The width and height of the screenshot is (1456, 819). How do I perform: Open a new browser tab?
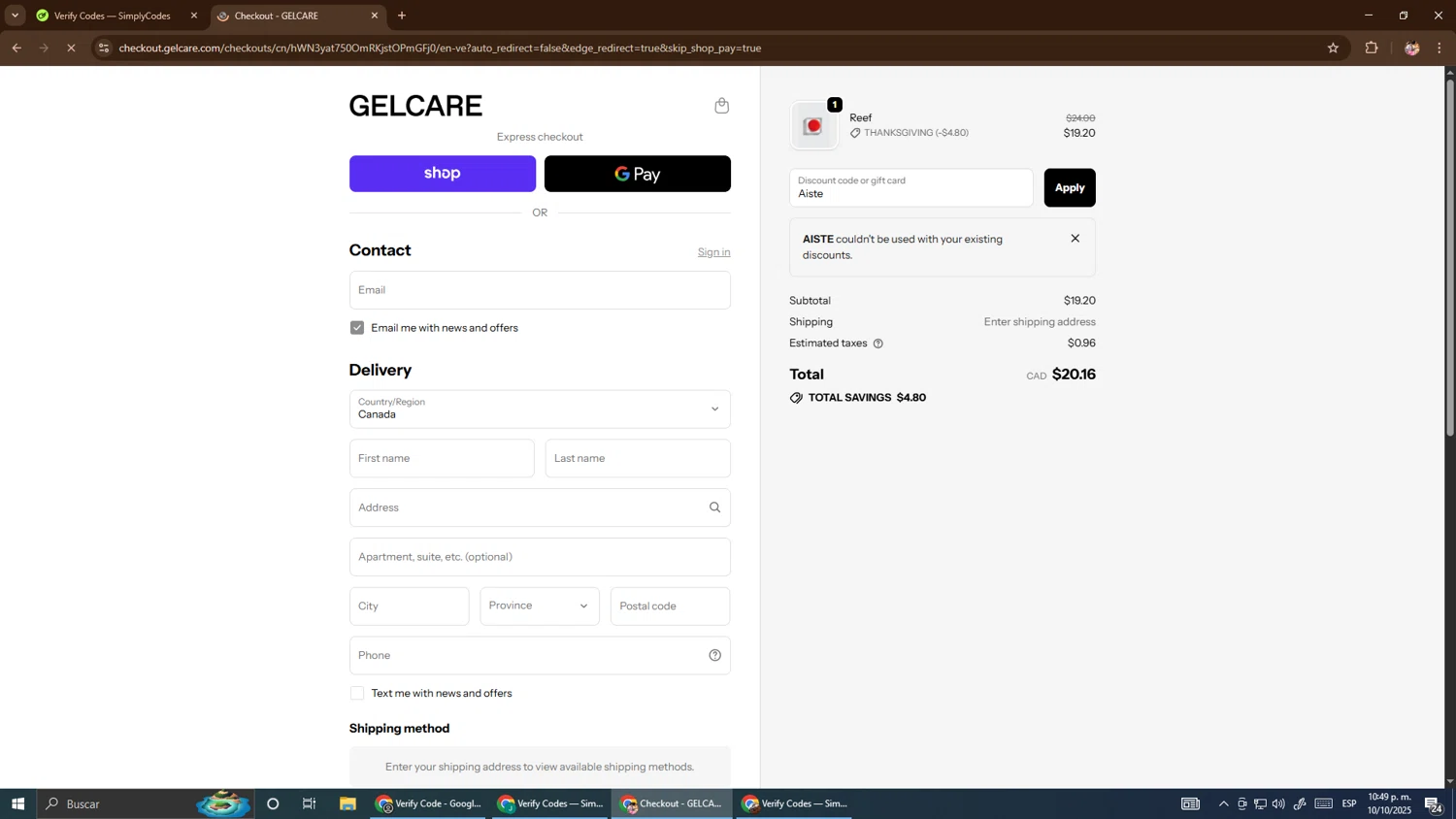402,16
